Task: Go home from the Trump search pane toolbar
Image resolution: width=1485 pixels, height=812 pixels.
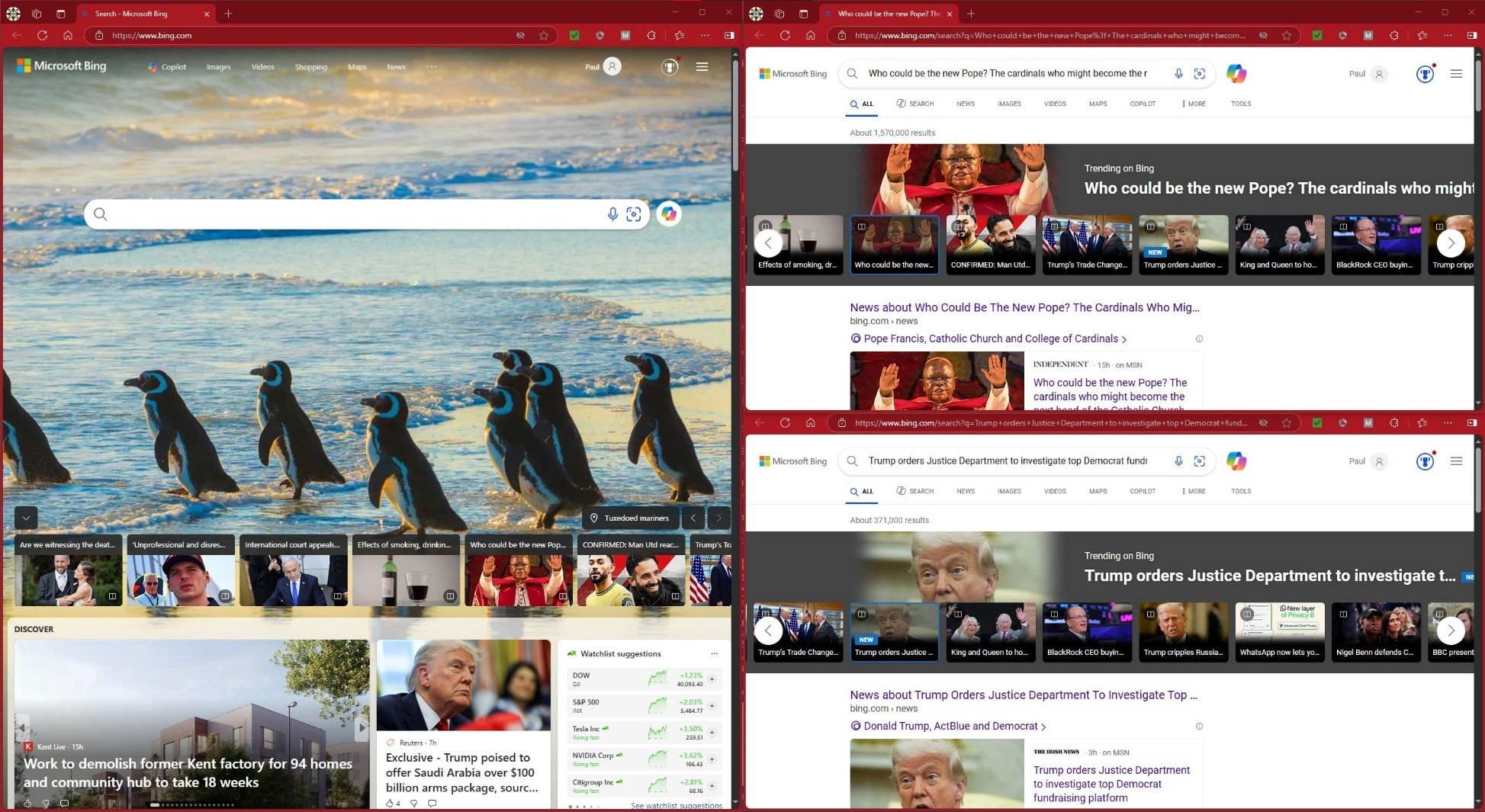Action: pos(811,422)
